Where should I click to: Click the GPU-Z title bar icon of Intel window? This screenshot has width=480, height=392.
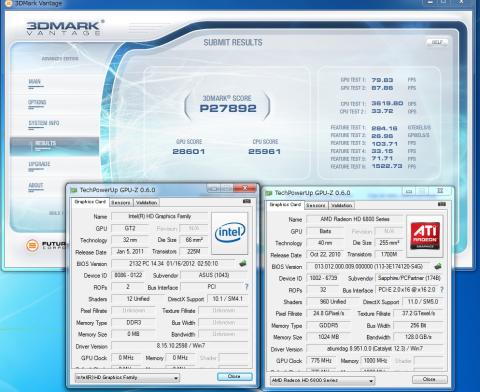tap(73, 190)
